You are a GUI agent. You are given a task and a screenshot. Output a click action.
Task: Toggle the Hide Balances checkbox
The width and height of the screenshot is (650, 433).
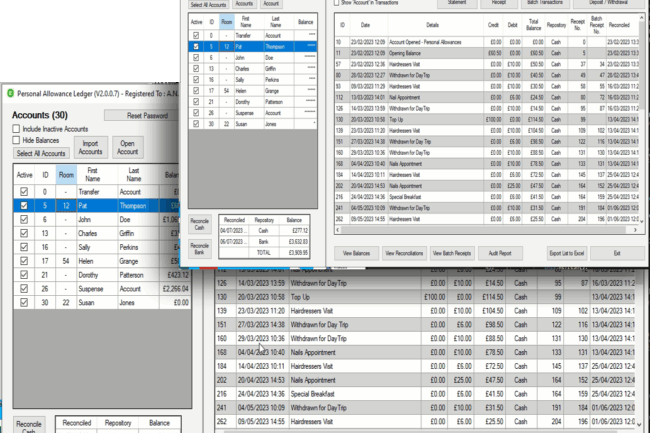coord(15,141)
